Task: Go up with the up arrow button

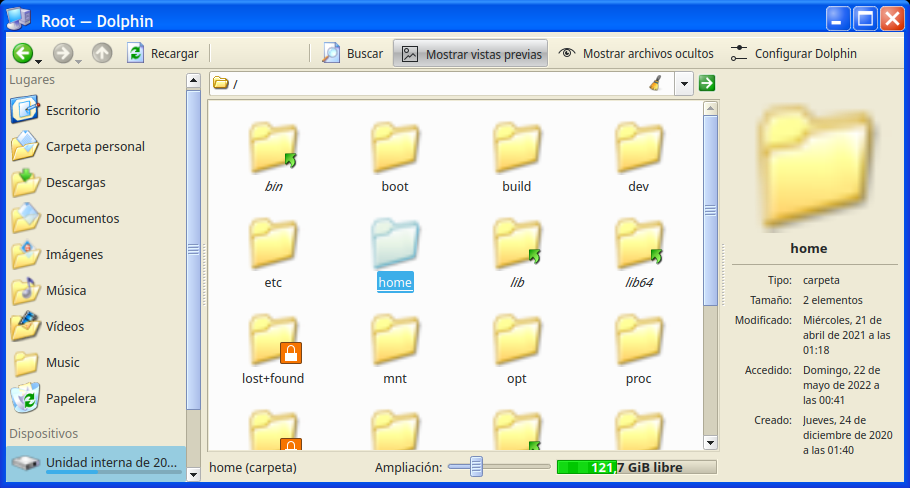Action: [102, 53]
